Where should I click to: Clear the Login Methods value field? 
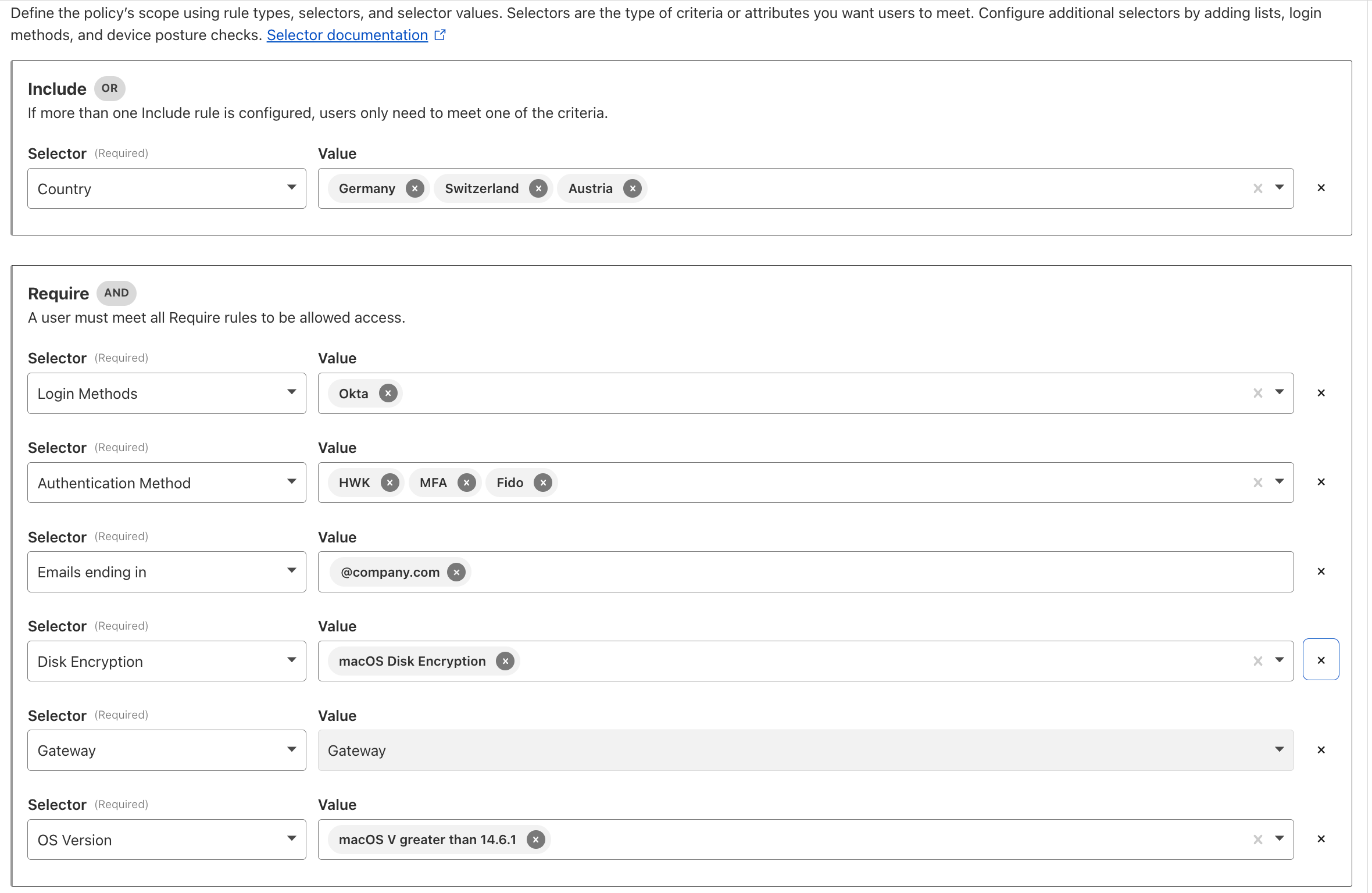(x=1257, y=393)
